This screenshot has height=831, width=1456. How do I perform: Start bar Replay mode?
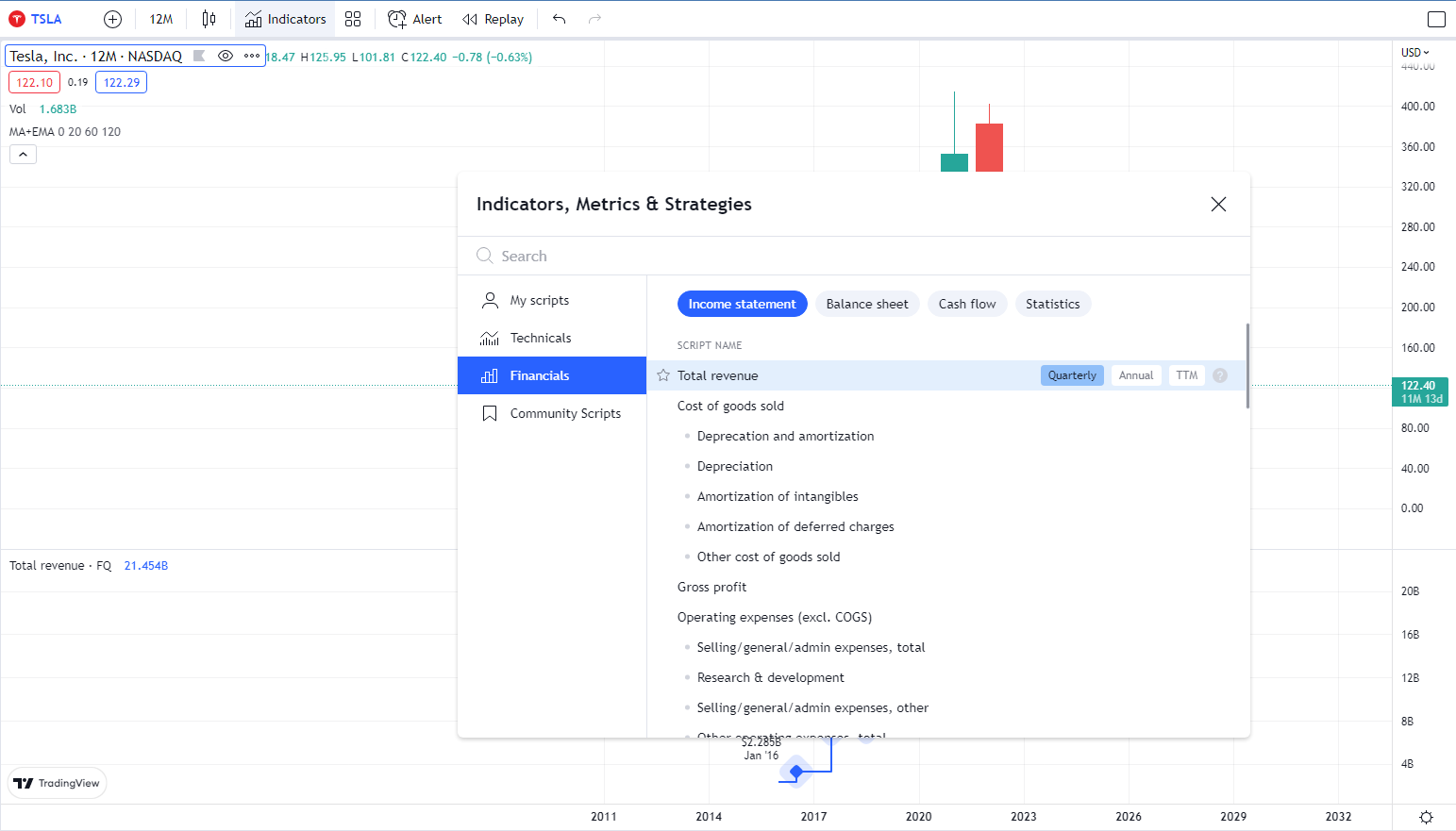(x=493, y=19)
